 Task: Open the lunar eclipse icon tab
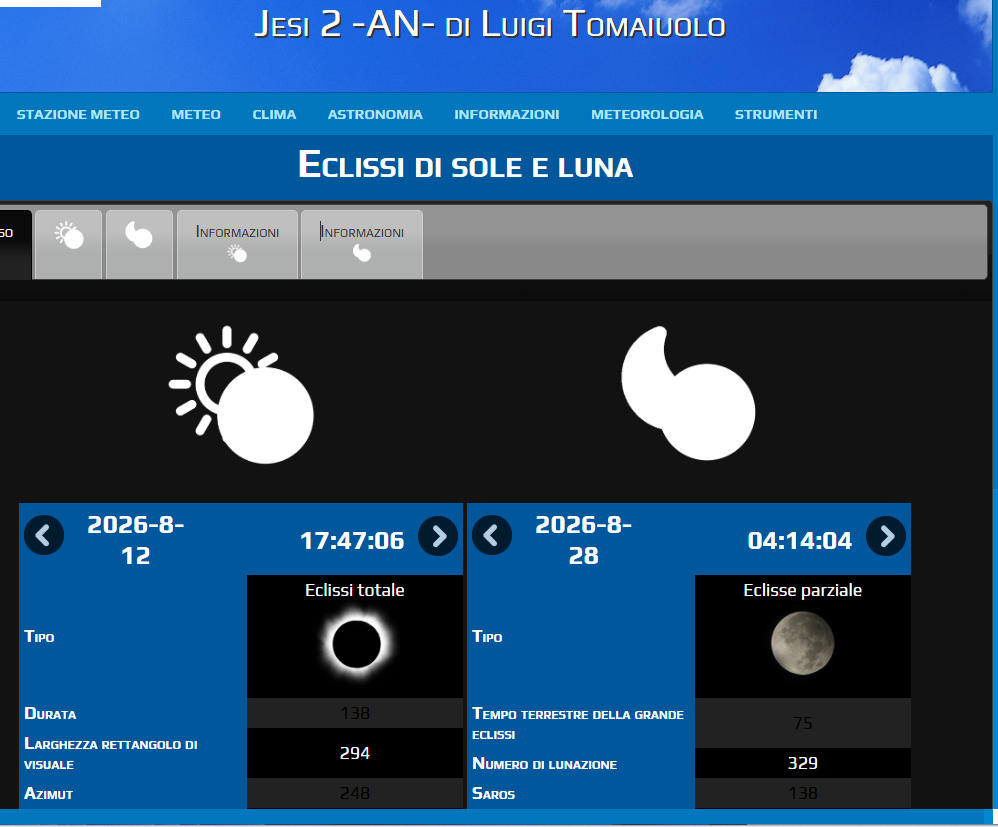(139, 243)
